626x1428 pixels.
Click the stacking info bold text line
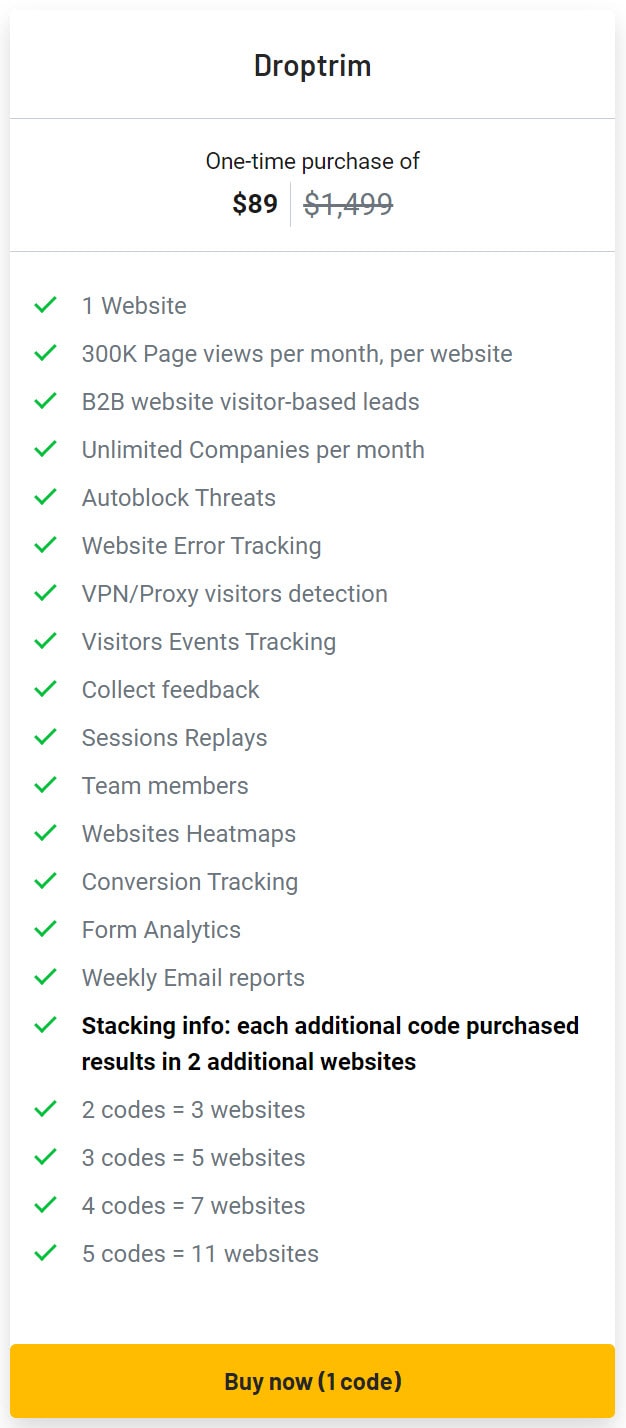pos(330,1043)
